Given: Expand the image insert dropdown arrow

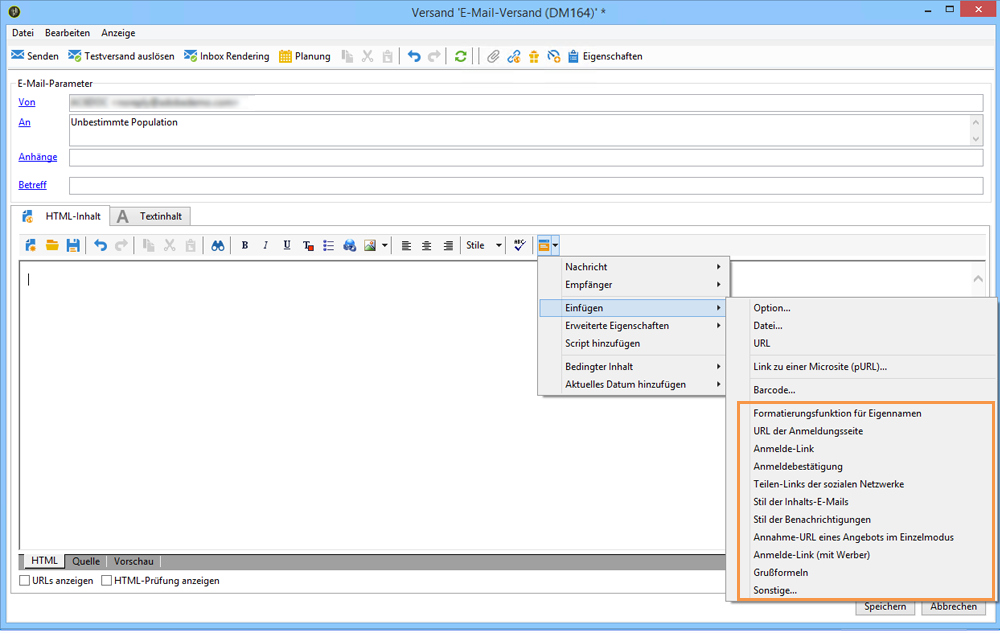Looking at the screenshot, I should (384, 245).
